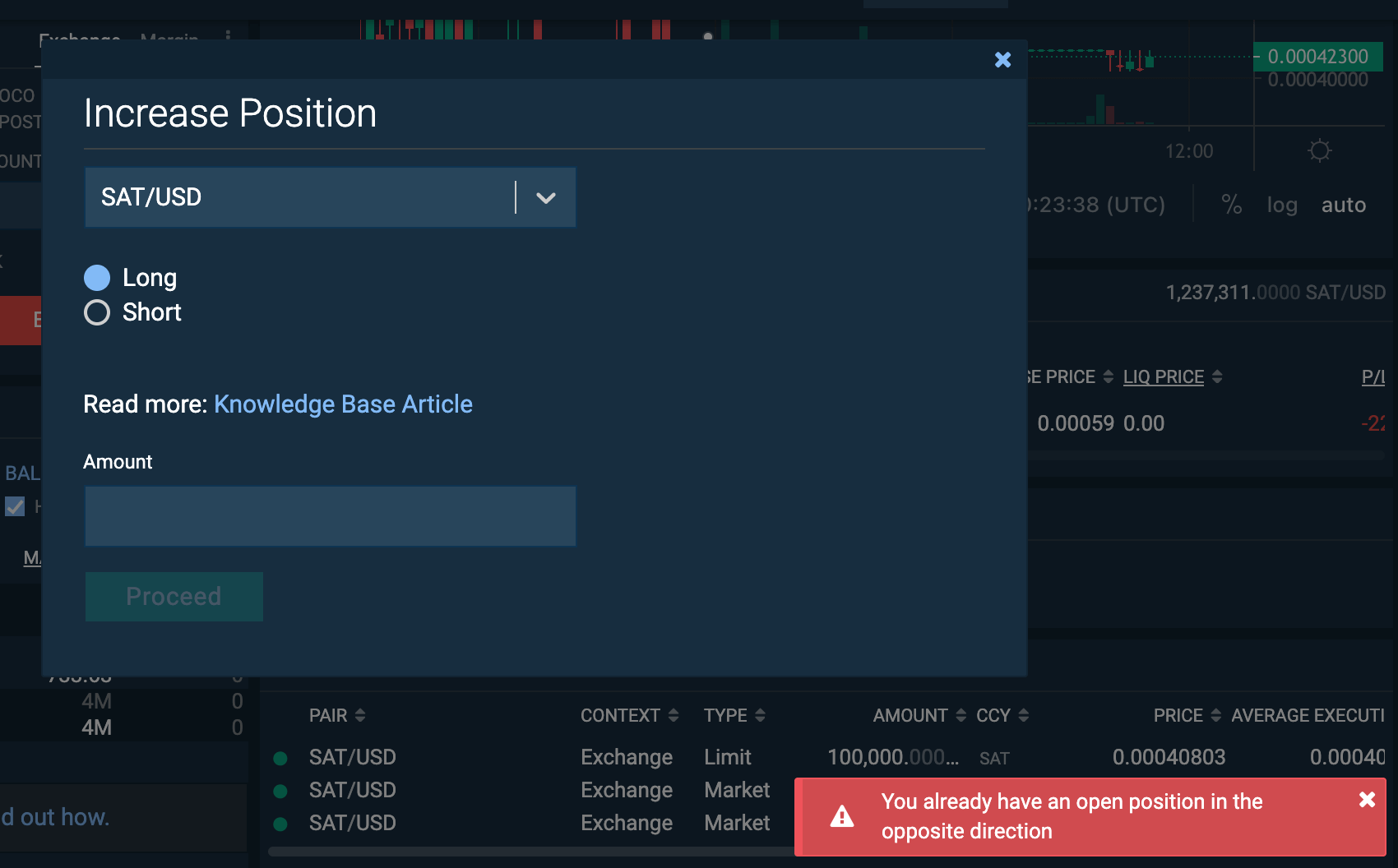Open the Knowledge Base Article link
Viewport: 1398px width, 868px height.
(x=343, y=404)
